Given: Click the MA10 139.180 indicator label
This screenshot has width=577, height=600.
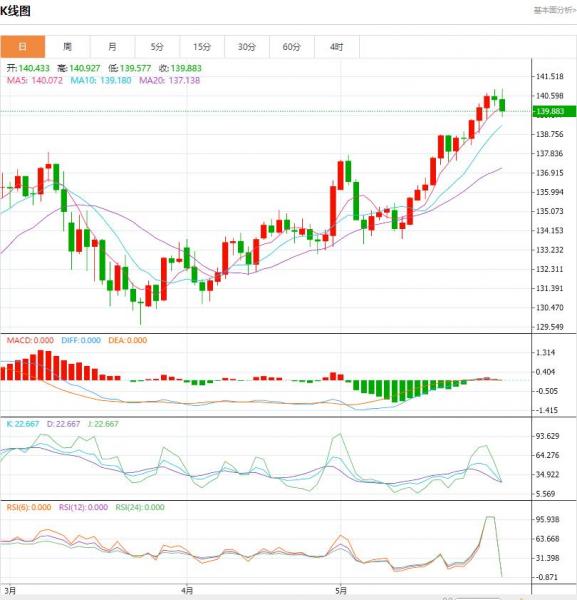Looking at the screenshot, I should pos(101,80).
